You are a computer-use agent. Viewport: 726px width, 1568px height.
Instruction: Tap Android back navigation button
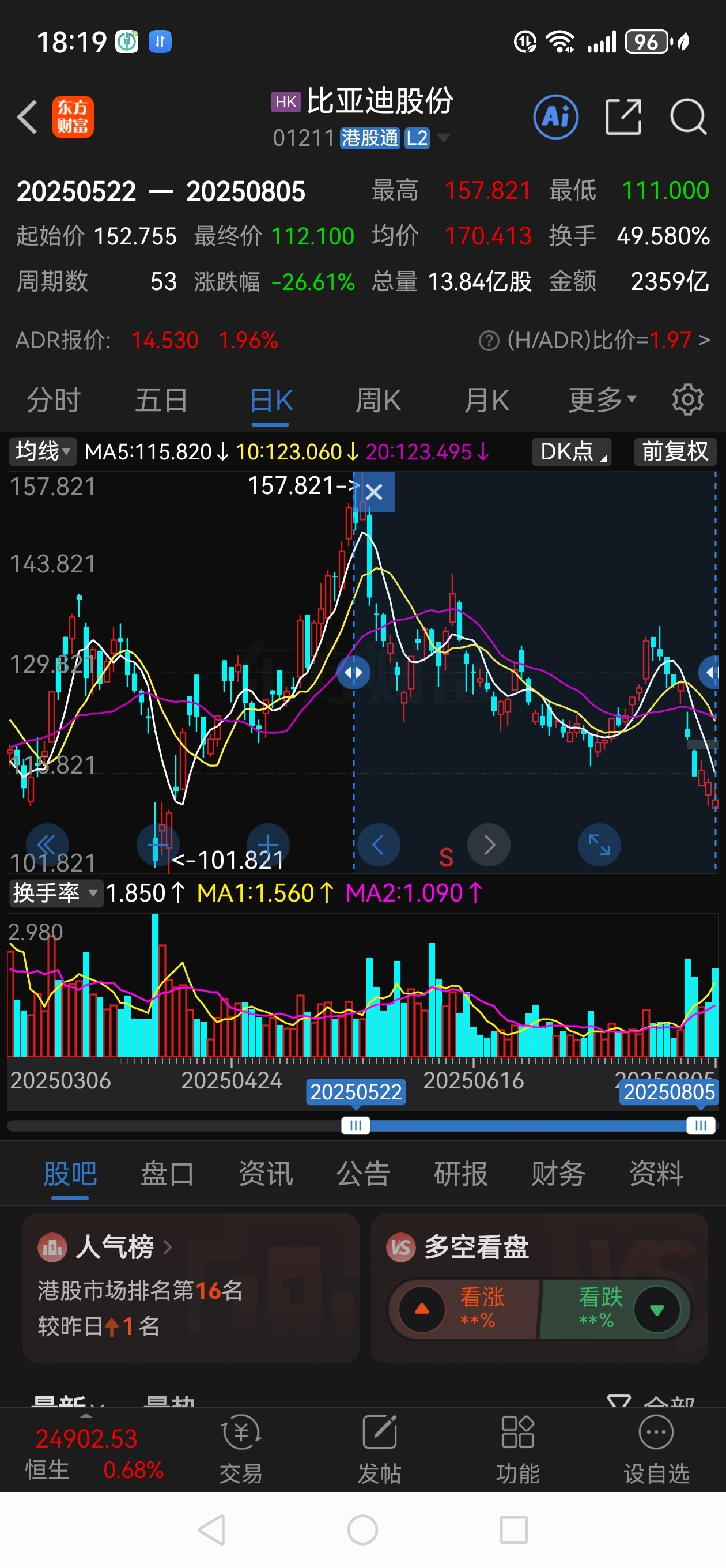pos(213,1529)
